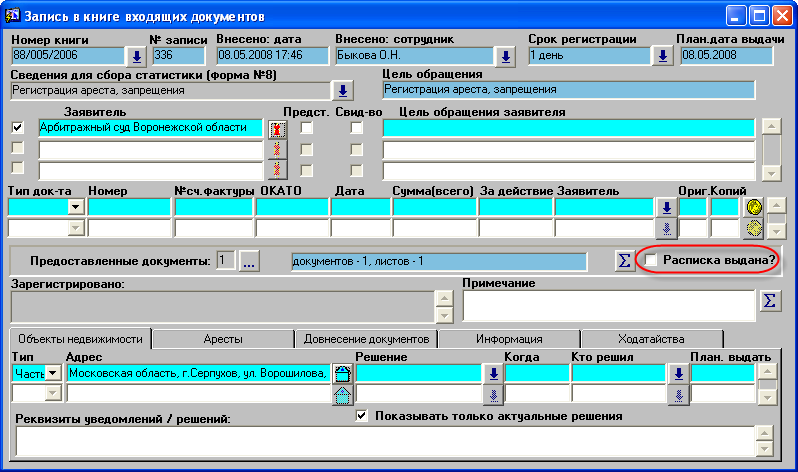This screenshot has height=472, width=798.
Task: Open employee lookup arrow beside Быкова О.Н.
Action: [505, 57]
